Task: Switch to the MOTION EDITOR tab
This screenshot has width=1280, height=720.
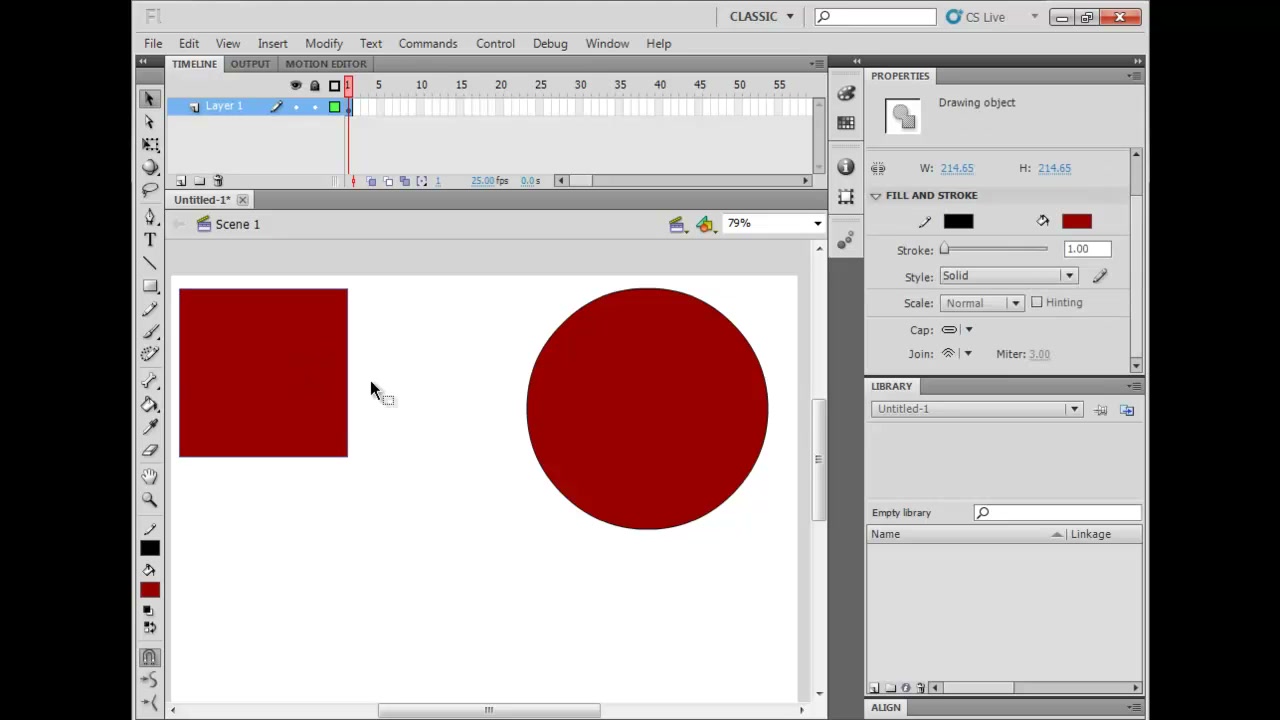Action: [326, 64]
